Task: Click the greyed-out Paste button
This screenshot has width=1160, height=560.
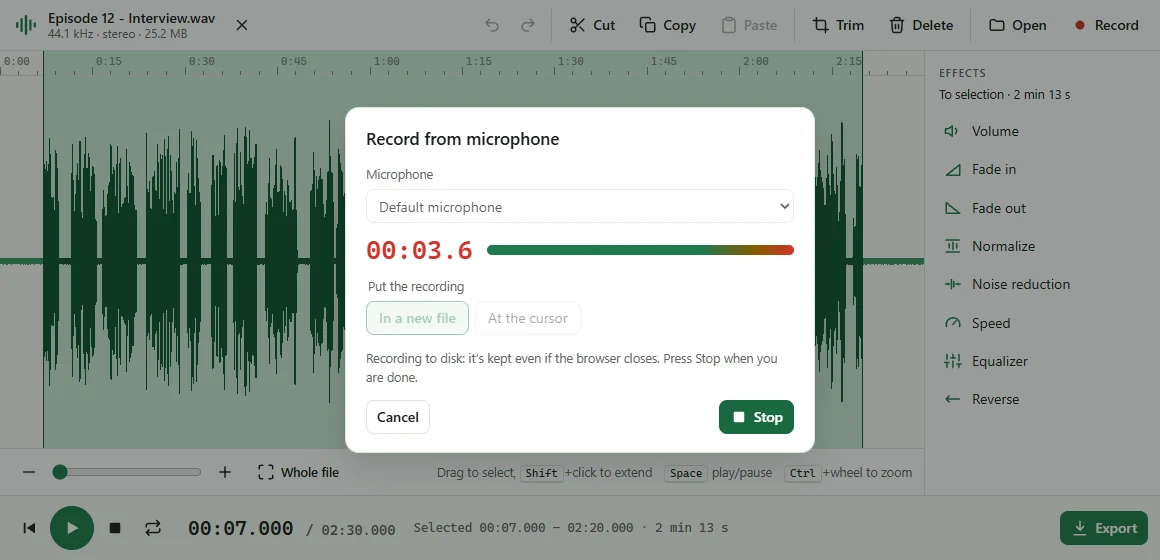Action: [x=749, y=25]
